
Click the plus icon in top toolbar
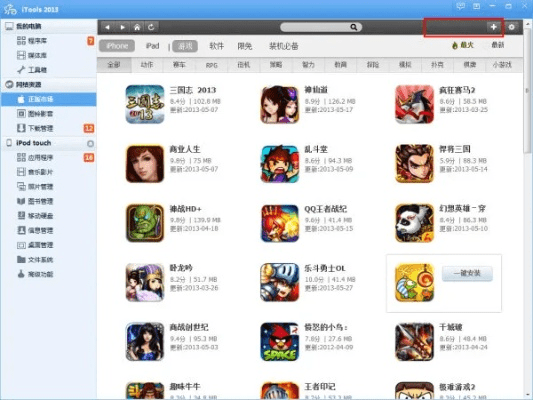pos(493,27)
